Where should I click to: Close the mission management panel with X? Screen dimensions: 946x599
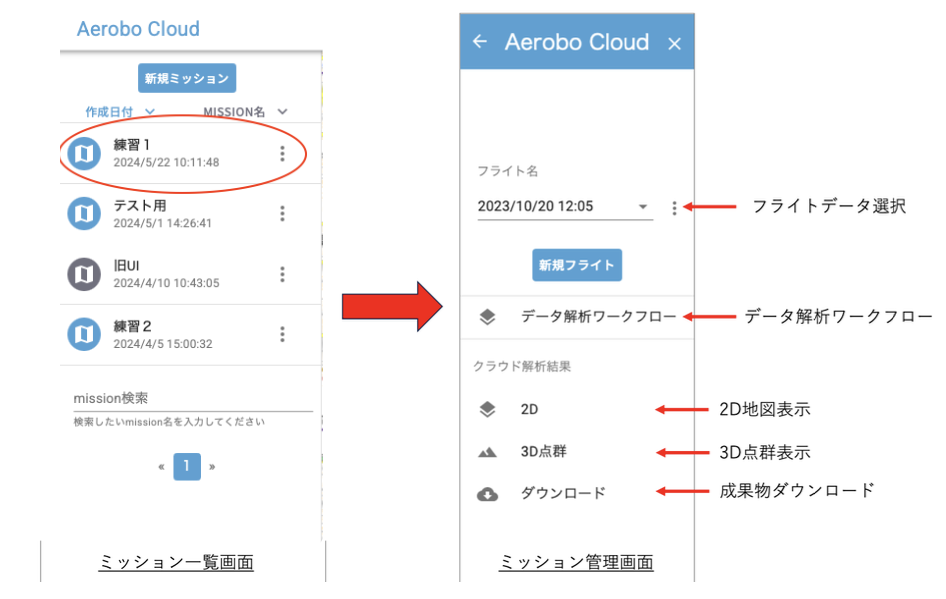(x=675, y=43)
